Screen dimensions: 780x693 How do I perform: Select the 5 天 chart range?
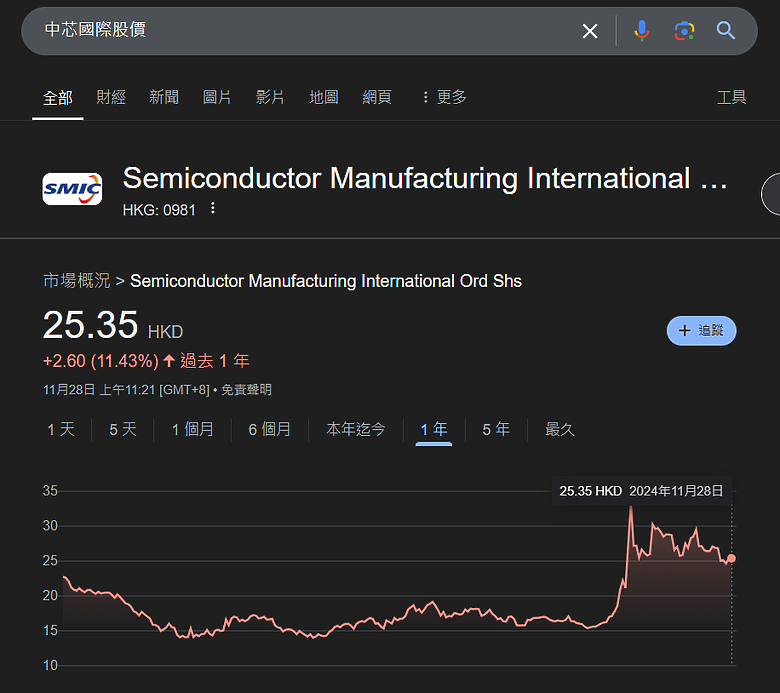pyautogui.click(x=123, y=429)
